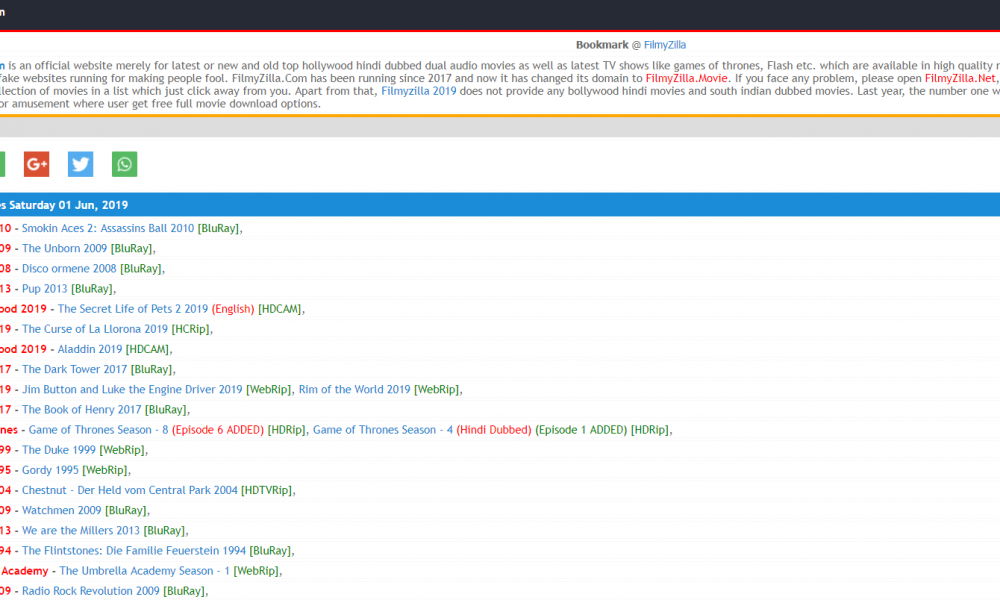Share the page via WhatsApp

[x=124, y=164]
